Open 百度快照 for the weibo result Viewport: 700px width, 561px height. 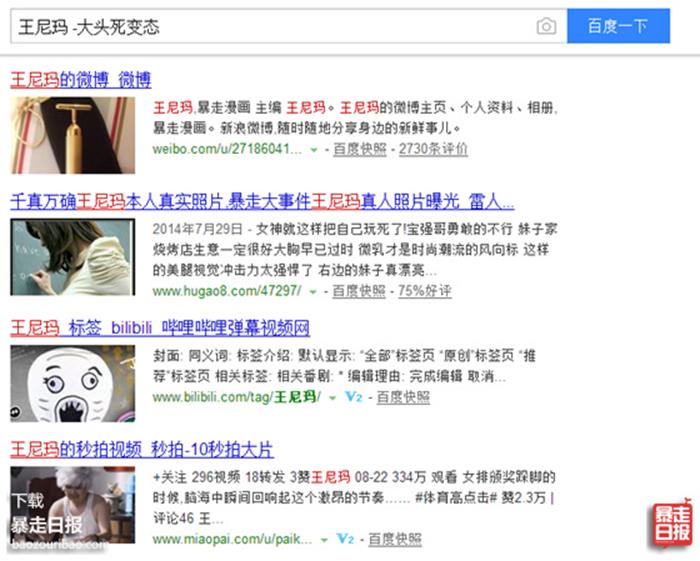tap(360, 149)
